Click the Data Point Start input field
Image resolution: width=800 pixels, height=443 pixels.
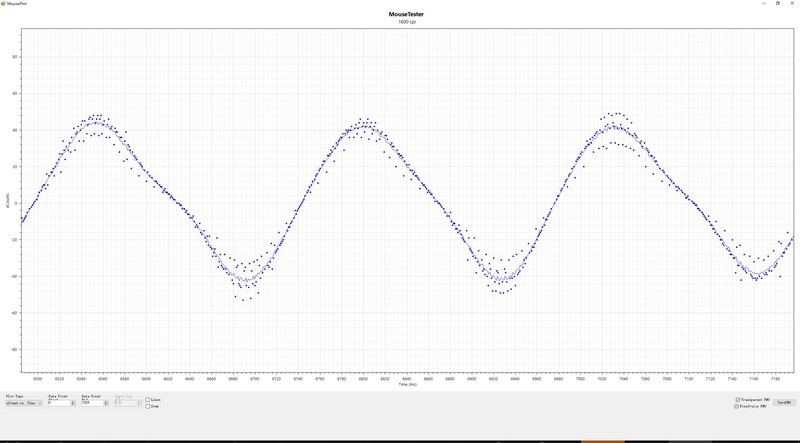(59, 403)
